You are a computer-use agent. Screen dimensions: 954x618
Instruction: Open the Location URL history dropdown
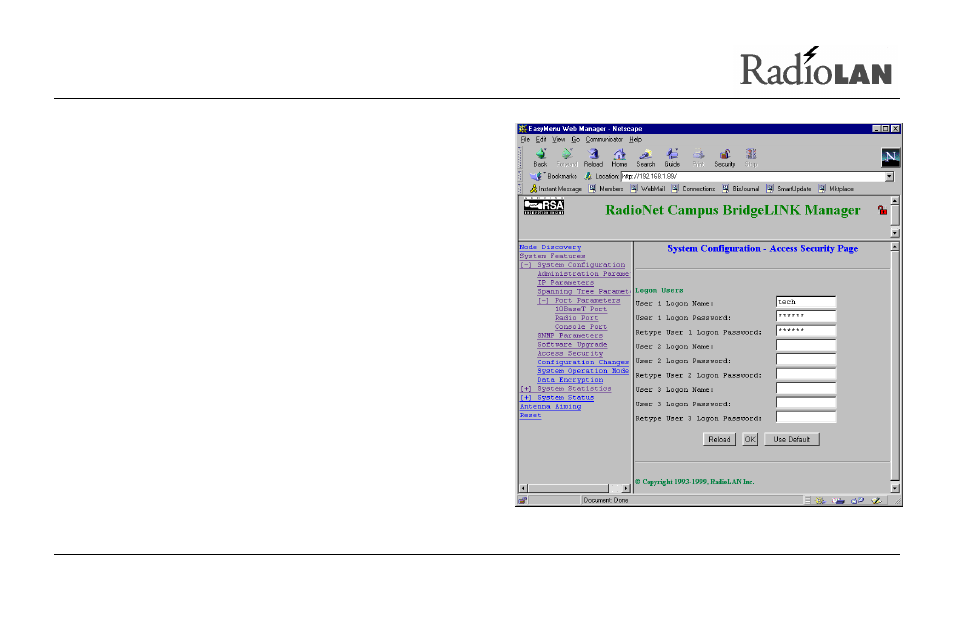pyautogui.click(x=889, y=176)
